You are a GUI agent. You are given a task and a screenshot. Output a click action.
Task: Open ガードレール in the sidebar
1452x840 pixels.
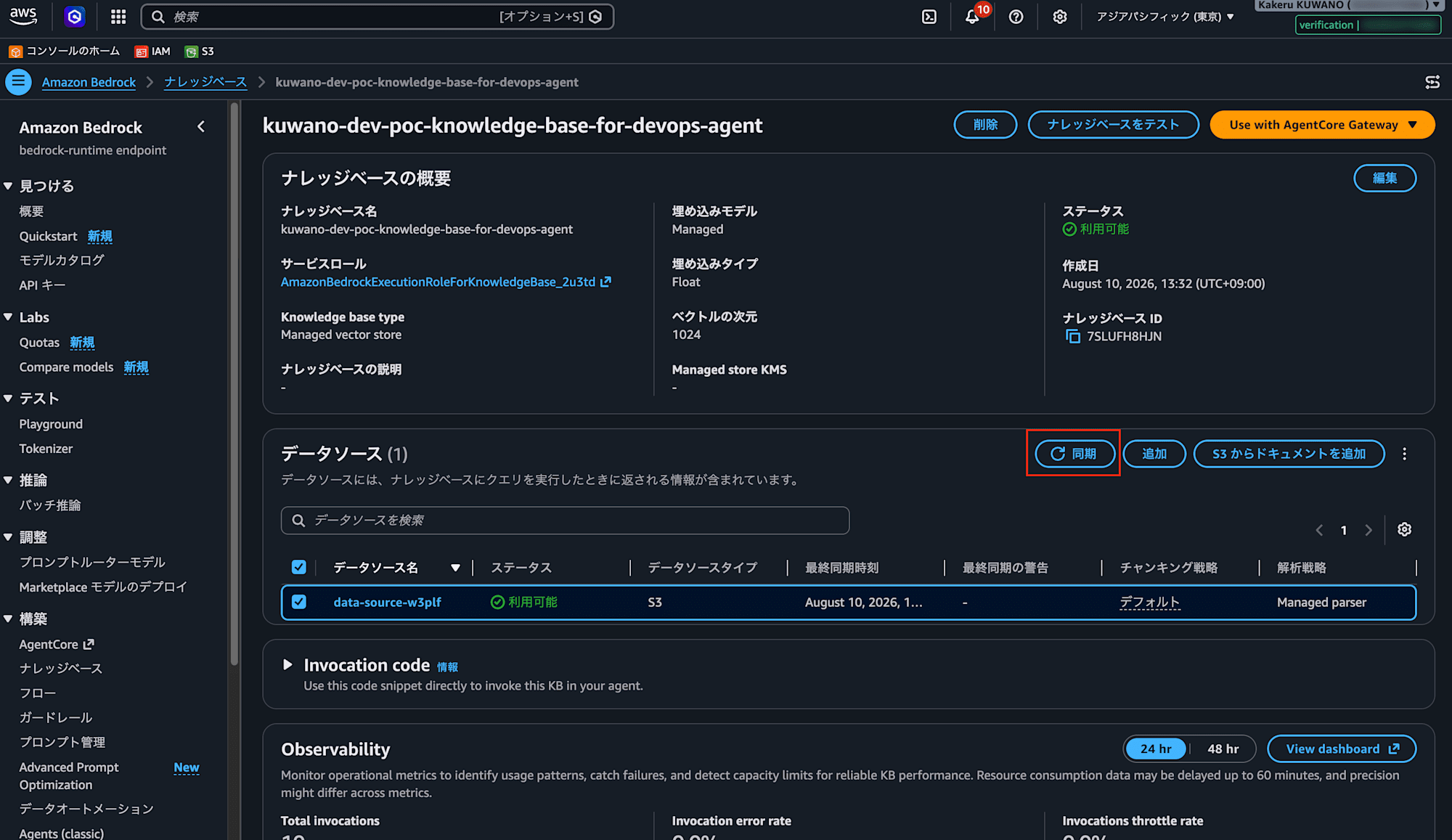(56, 717)
